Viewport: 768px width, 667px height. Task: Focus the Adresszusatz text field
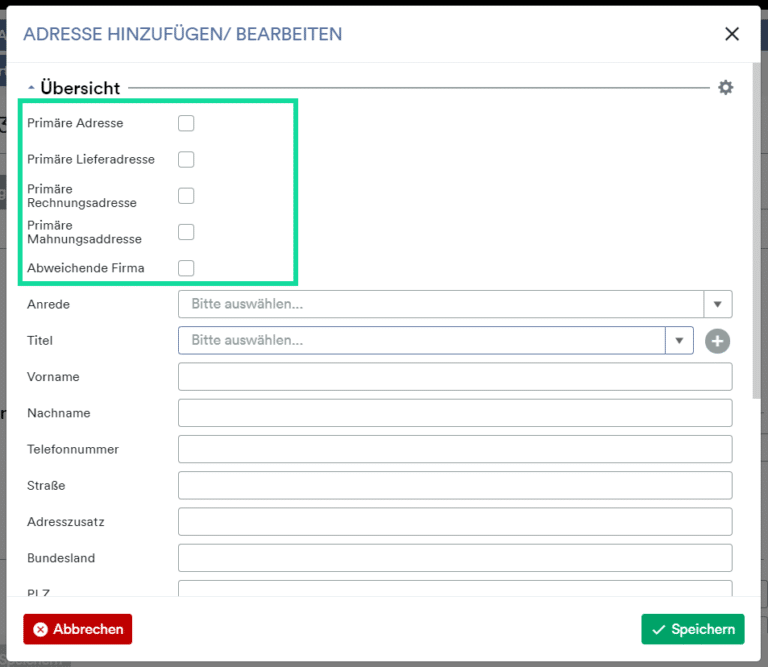pyautogui.click(x=454, y=521)
